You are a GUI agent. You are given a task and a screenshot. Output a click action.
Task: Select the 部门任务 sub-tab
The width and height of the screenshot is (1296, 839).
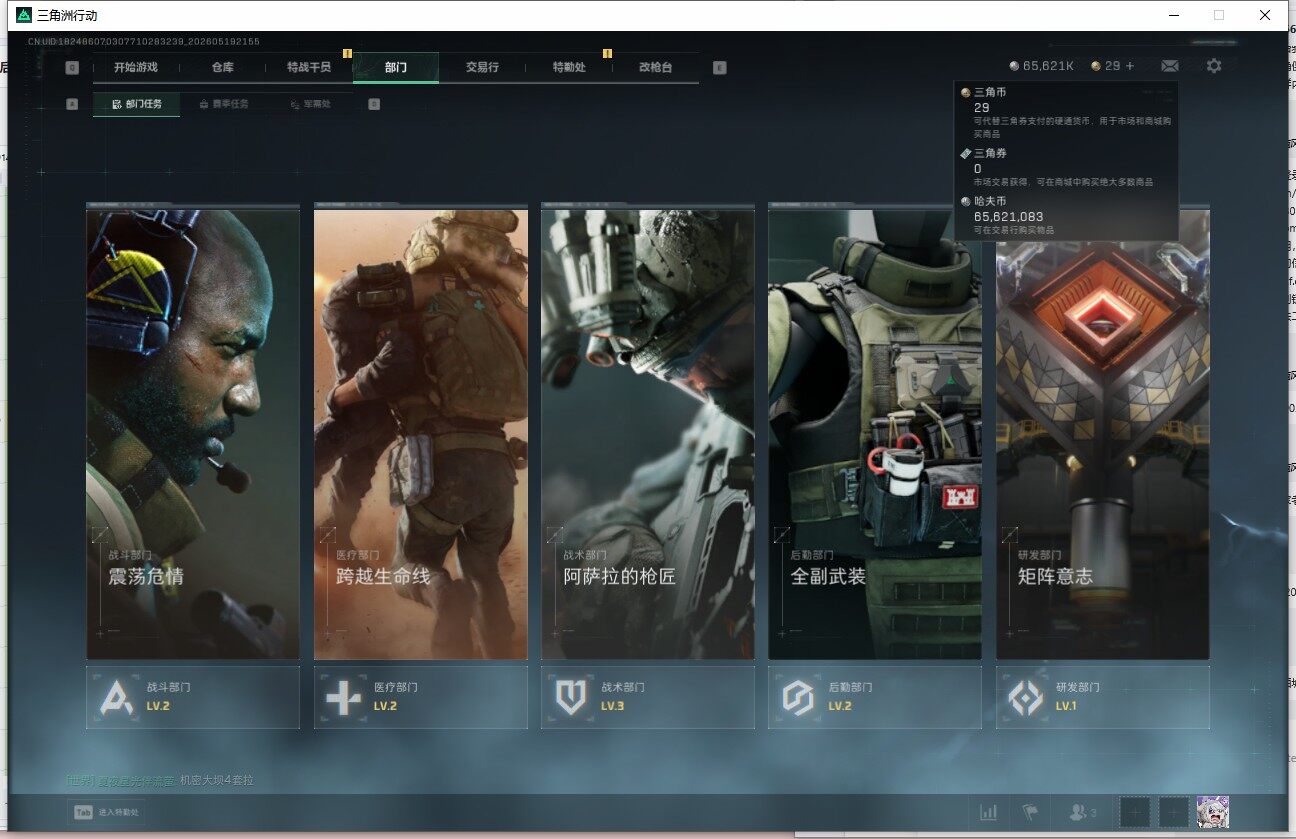[137, 104]
